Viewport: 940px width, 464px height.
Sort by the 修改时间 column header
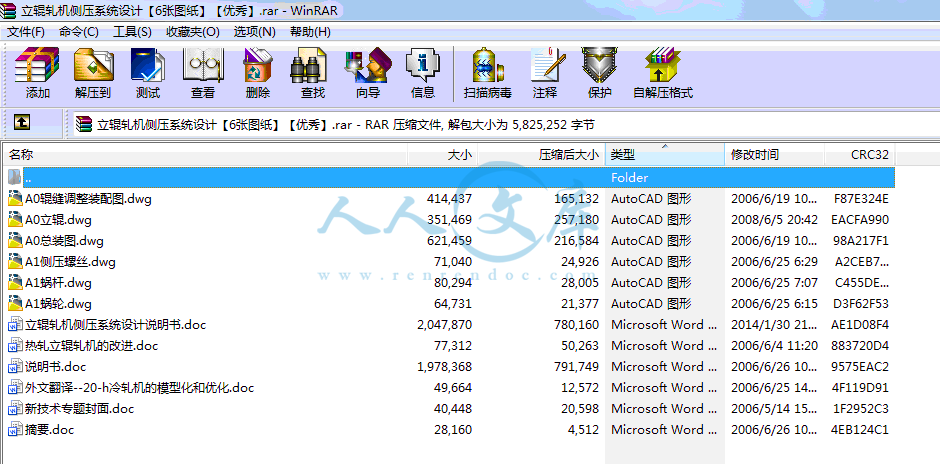[775, 155]
